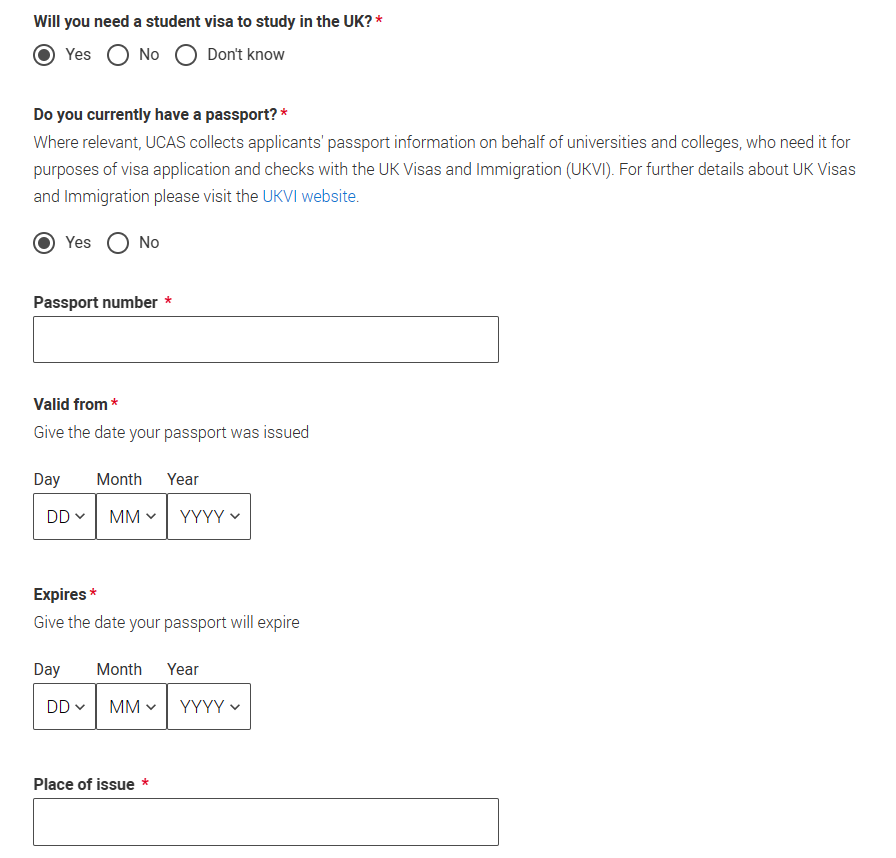Open the Valid from Month dropdown
The image size is (896, 858).
point(131,517)
